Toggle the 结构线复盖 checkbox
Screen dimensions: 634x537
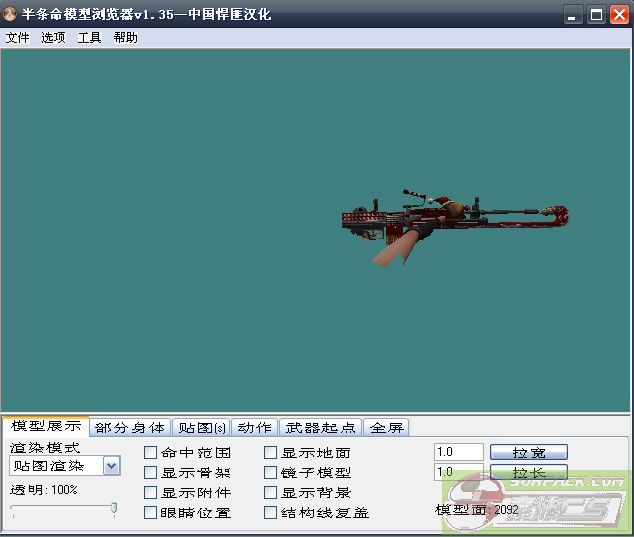tap(270, 513)
